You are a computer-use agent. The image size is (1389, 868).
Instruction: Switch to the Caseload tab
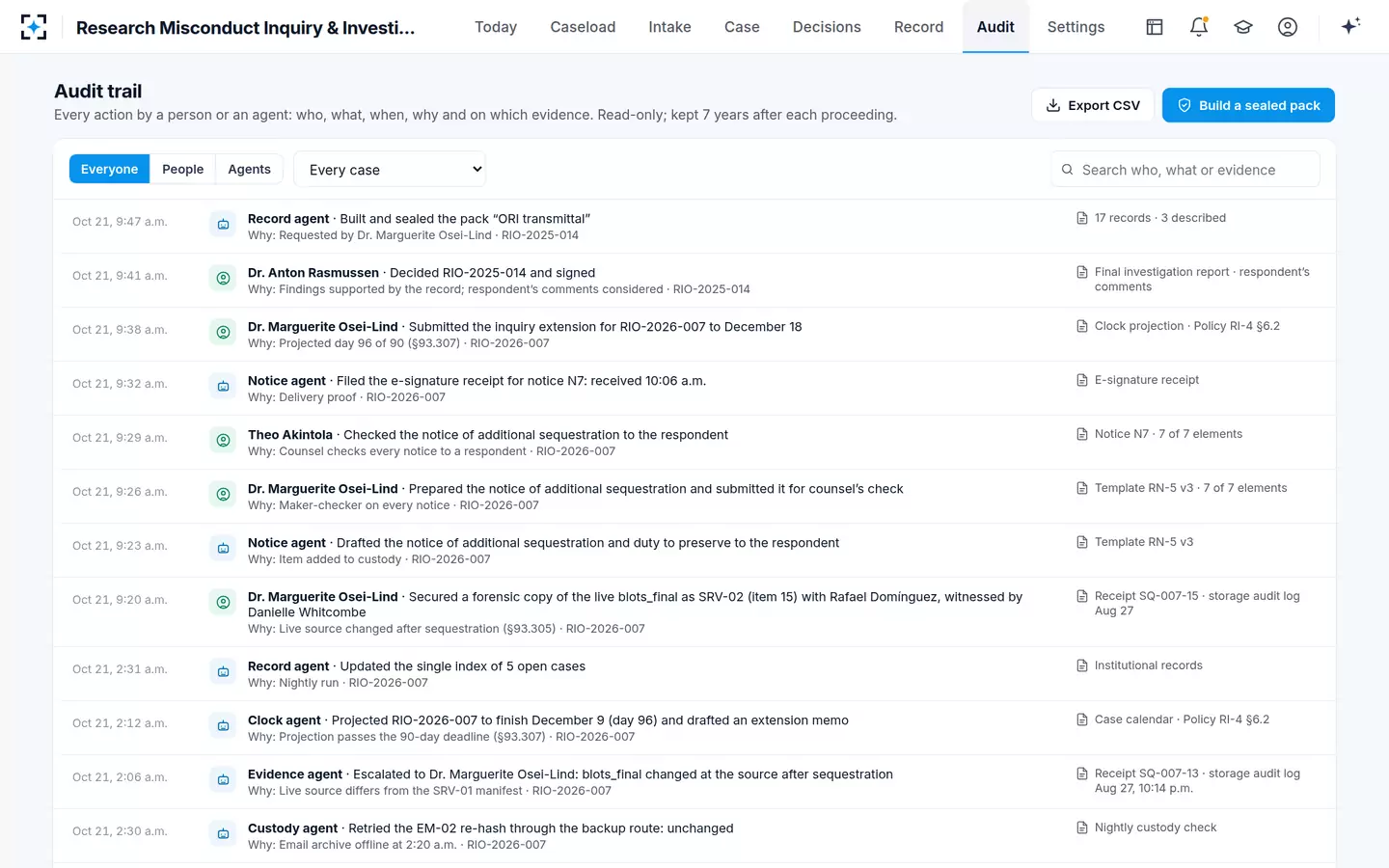tap(583, 27)
